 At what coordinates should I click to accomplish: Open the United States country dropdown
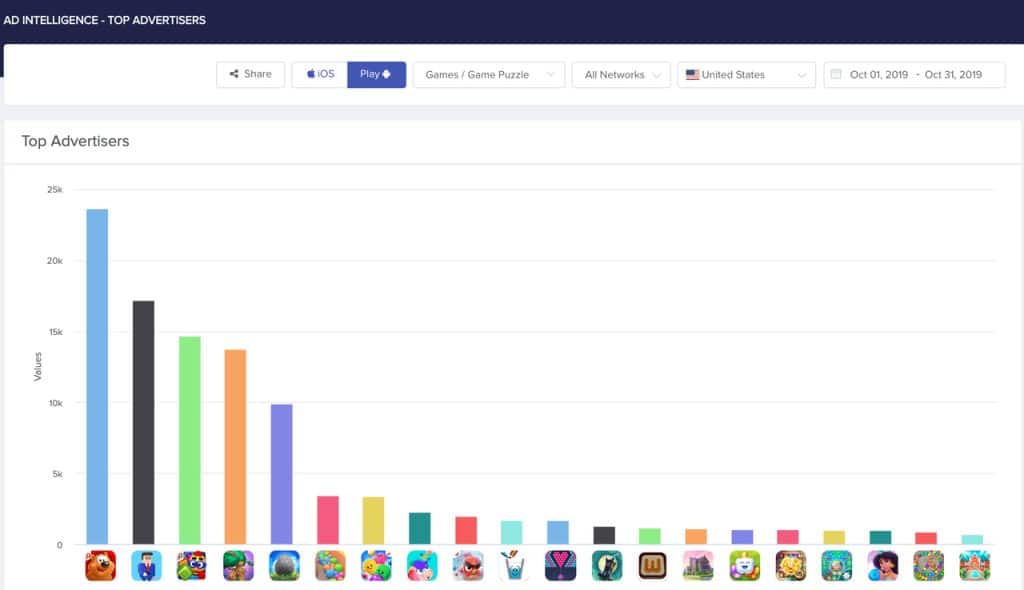click(746, 74)
